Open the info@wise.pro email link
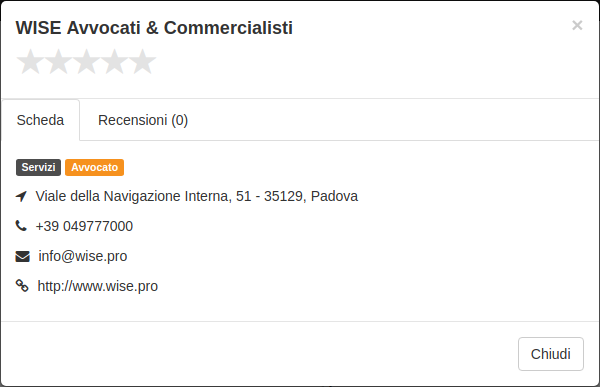600x387 pixels. click(x=83, y=256)
